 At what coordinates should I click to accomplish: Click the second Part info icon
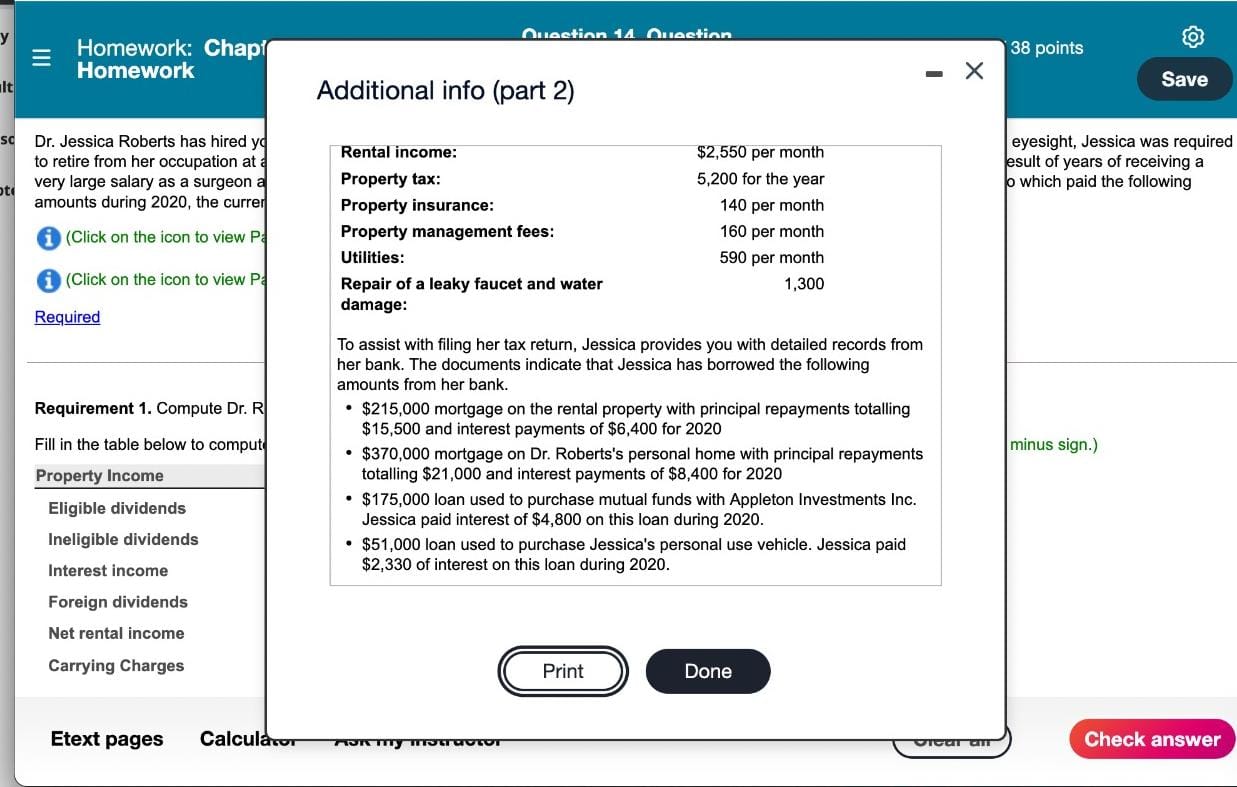click(47, 280)
